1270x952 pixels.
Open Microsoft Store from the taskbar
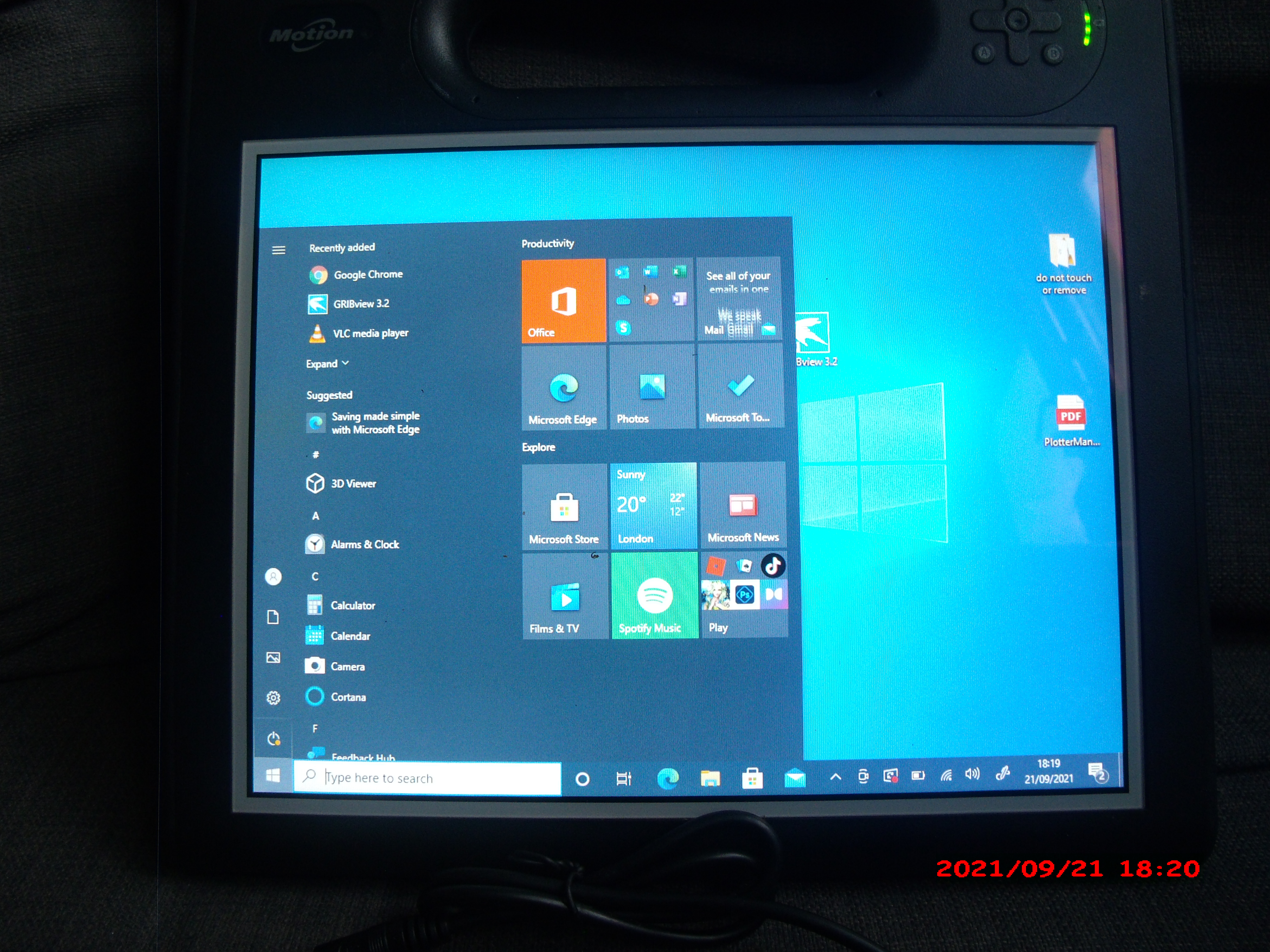pyautogui.click(x=752, y=778)
